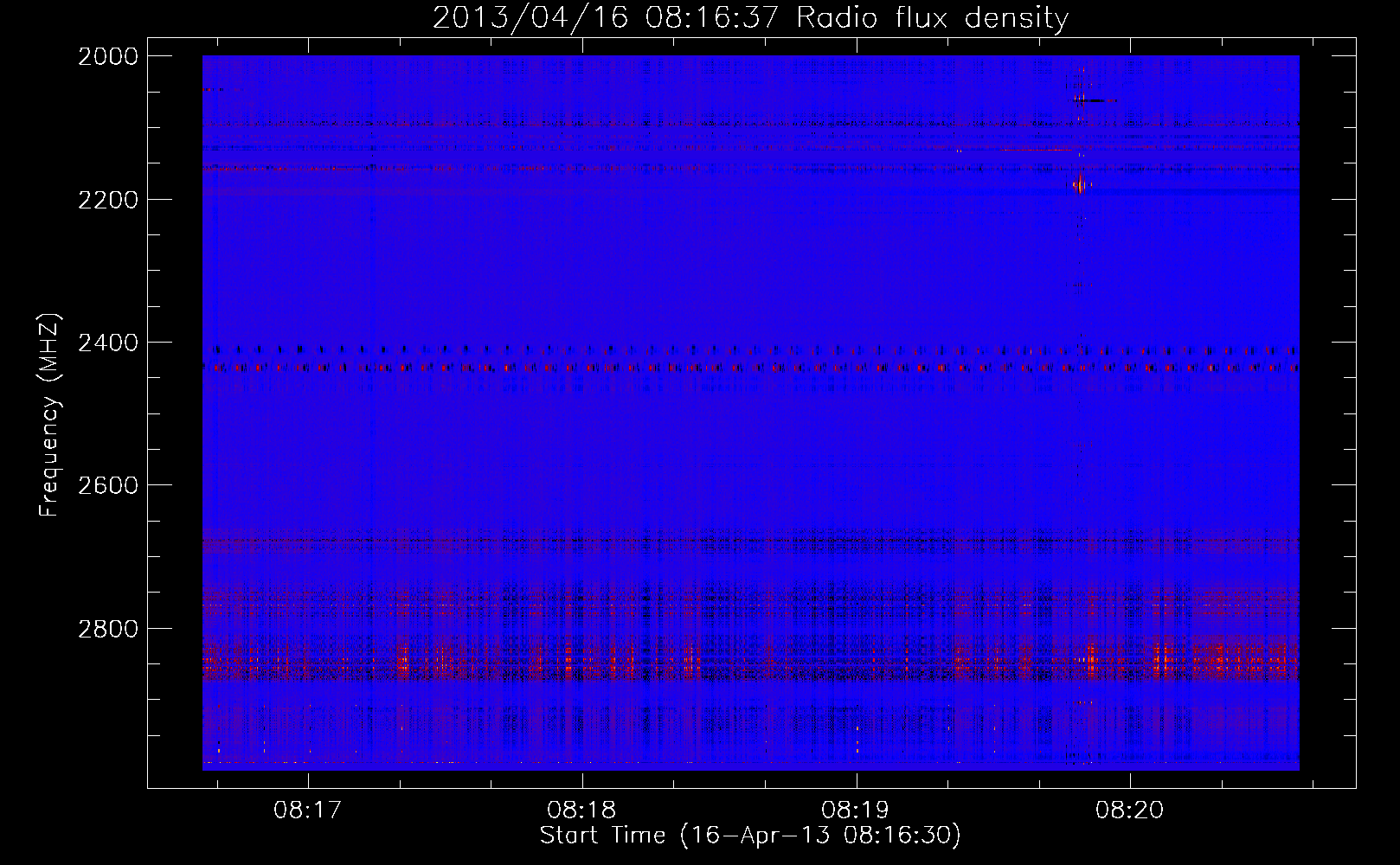Click the 2000 frequency tick label

107,56
